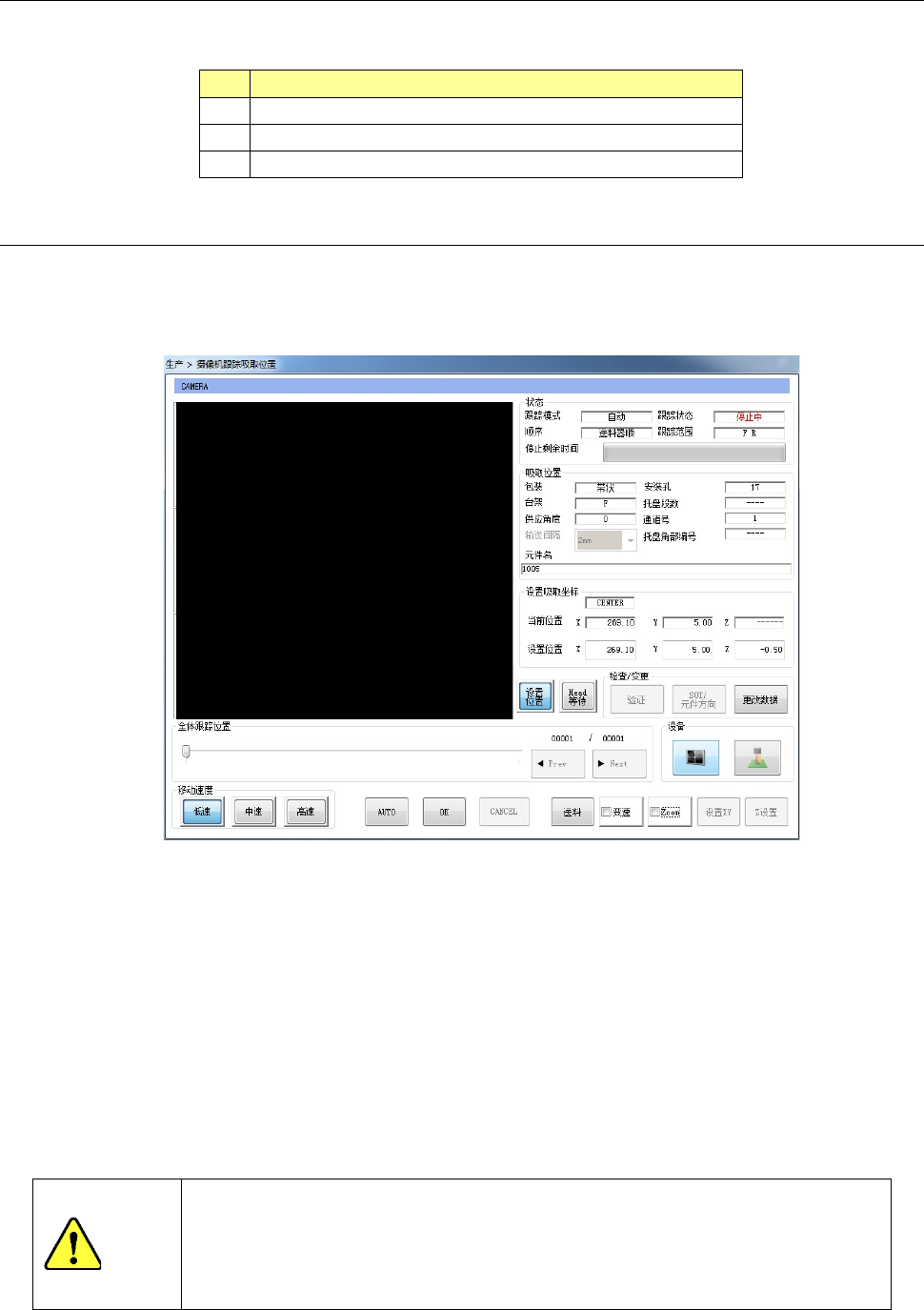Click the CENTER coordinate label field

[610, 603]
